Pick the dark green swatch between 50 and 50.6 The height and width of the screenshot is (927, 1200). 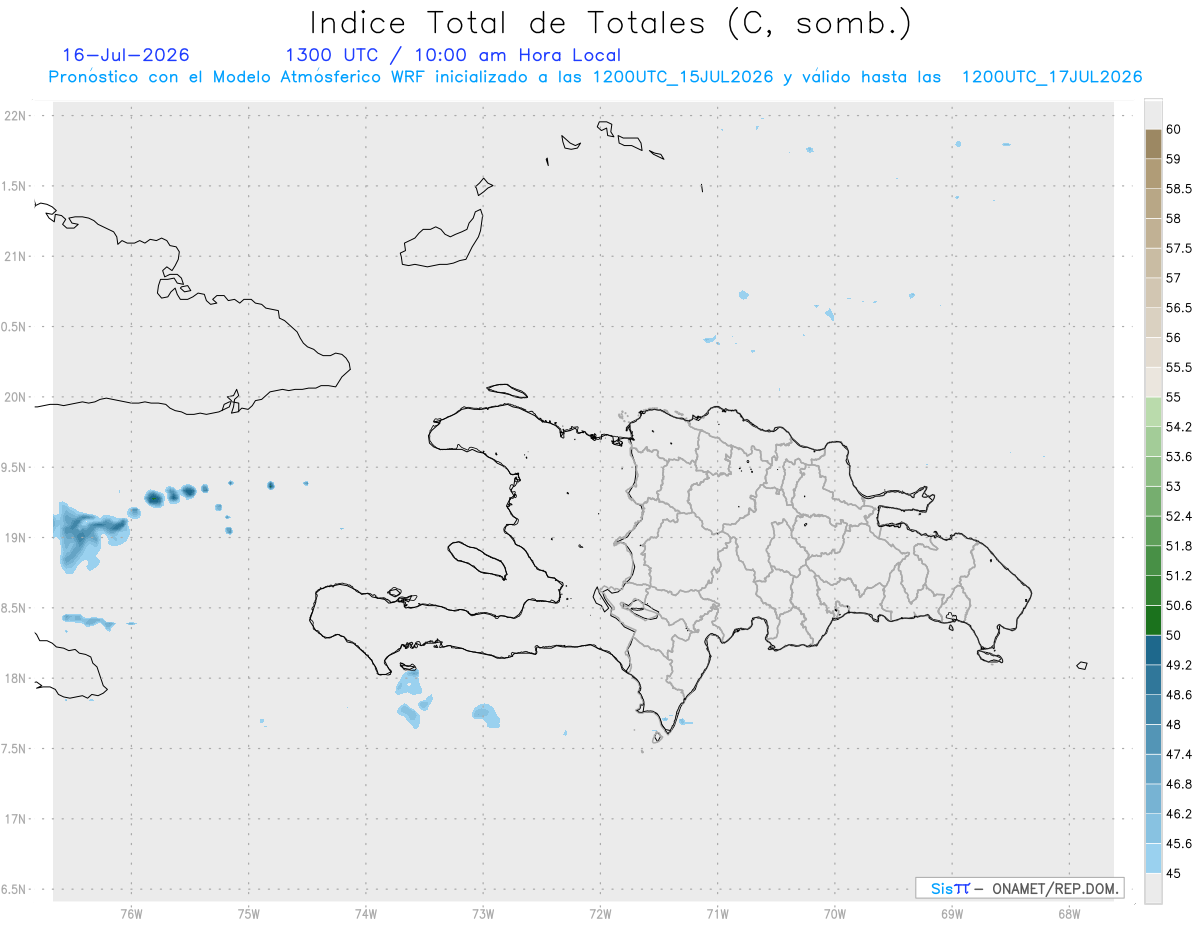(1153, 620)
